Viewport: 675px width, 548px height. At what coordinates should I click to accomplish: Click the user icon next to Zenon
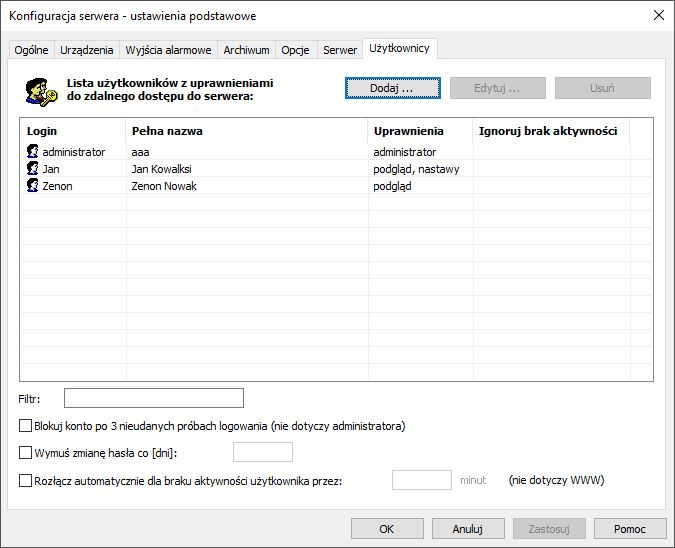point(32,186)
